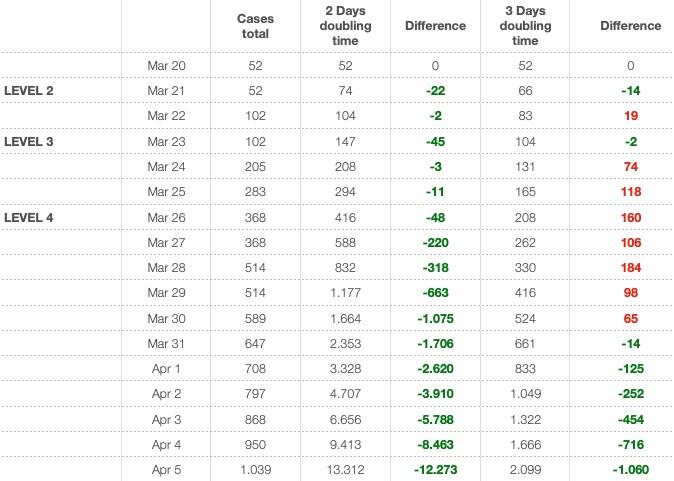
Task: Select the cases total value 1.039
Action: click(256, 469)
